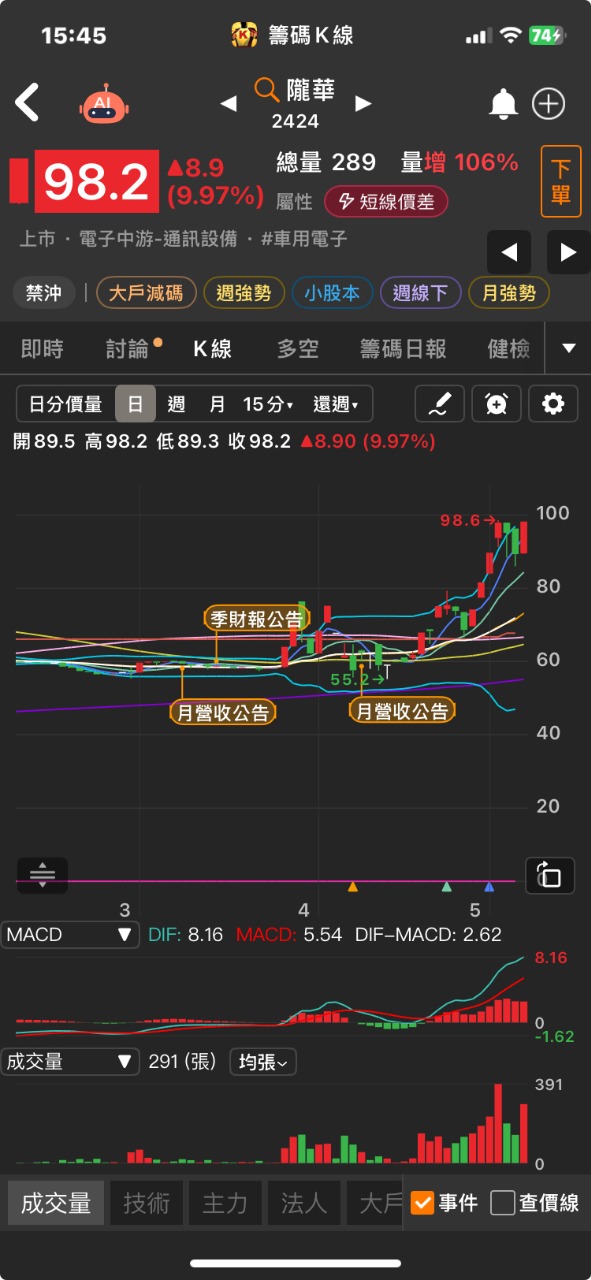Image resolution: width=591 pixels, height=1280 pixels.
Task: Toggle the 事件 checkbox
Action: 443,1203
